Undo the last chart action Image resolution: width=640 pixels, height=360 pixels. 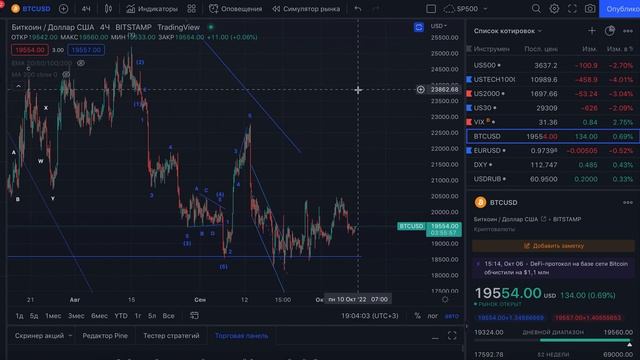358,9
